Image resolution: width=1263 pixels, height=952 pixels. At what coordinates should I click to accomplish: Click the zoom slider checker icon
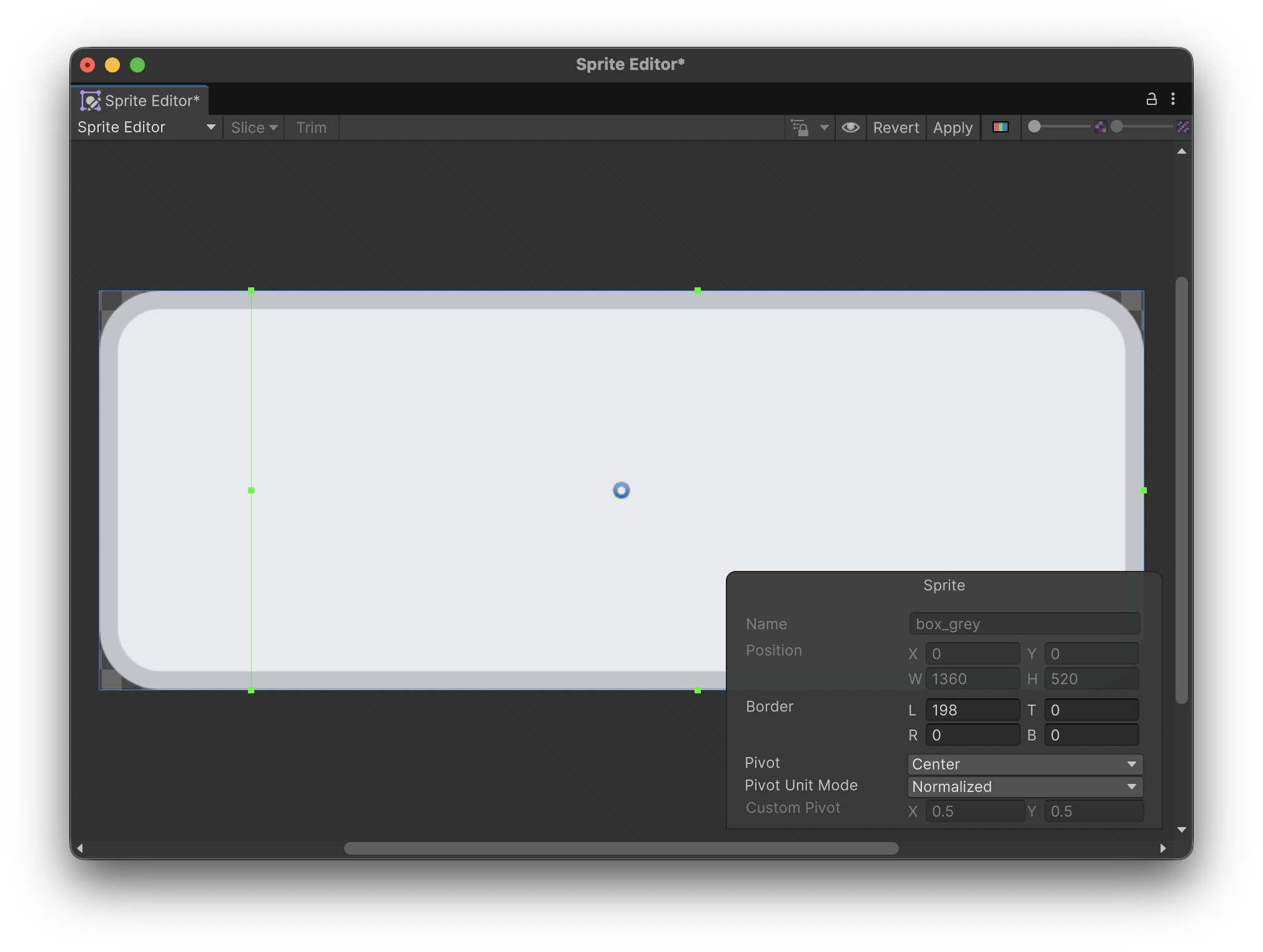tap(1101, 127)
